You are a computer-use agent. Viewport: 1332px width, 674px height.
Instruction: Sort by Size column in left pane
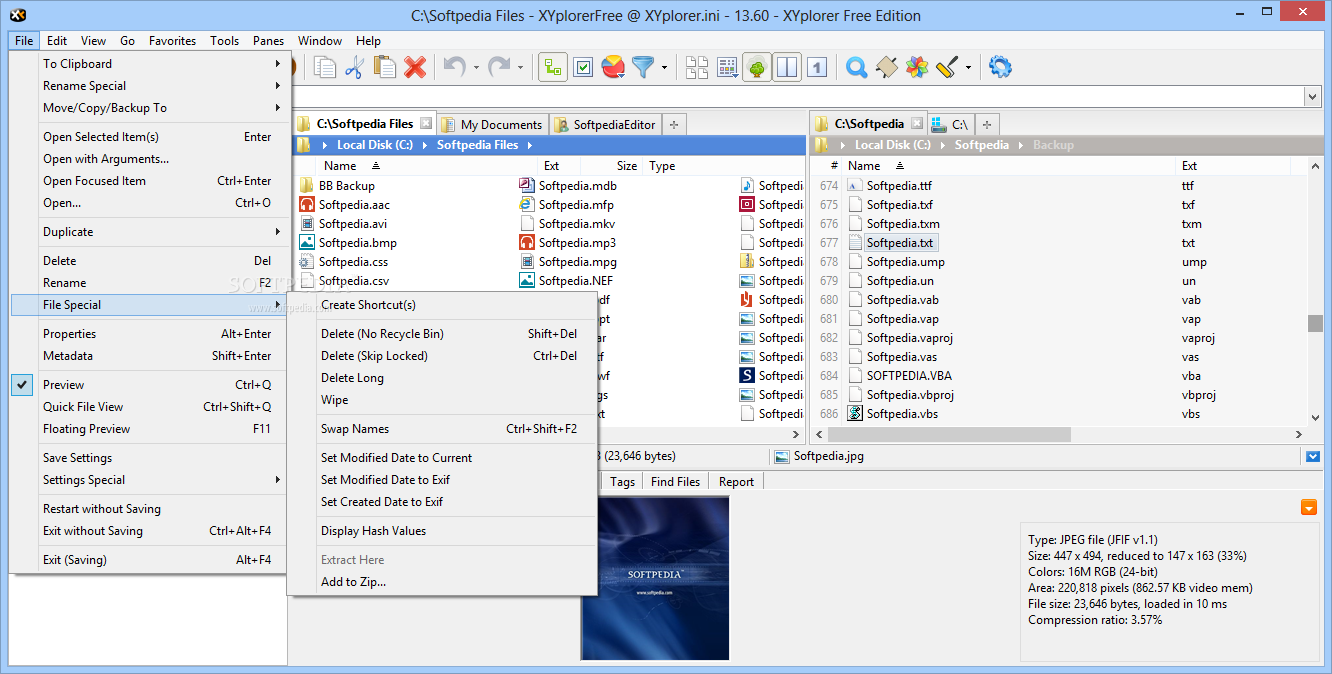[x=626, y=166]
